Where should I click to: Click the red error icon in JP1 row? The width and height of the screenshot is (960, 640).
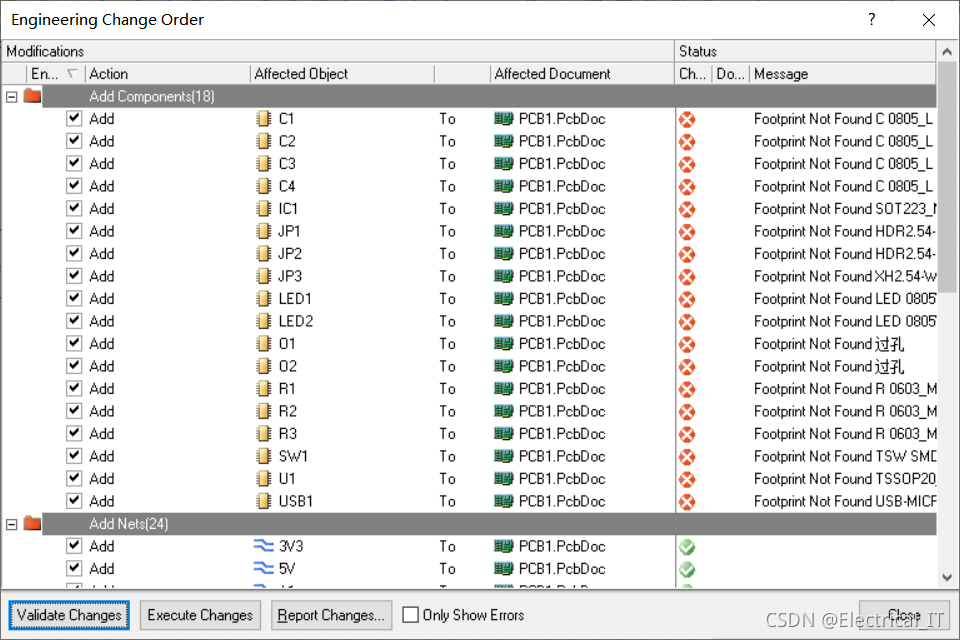pyautogui.click(x=687, y=232)
